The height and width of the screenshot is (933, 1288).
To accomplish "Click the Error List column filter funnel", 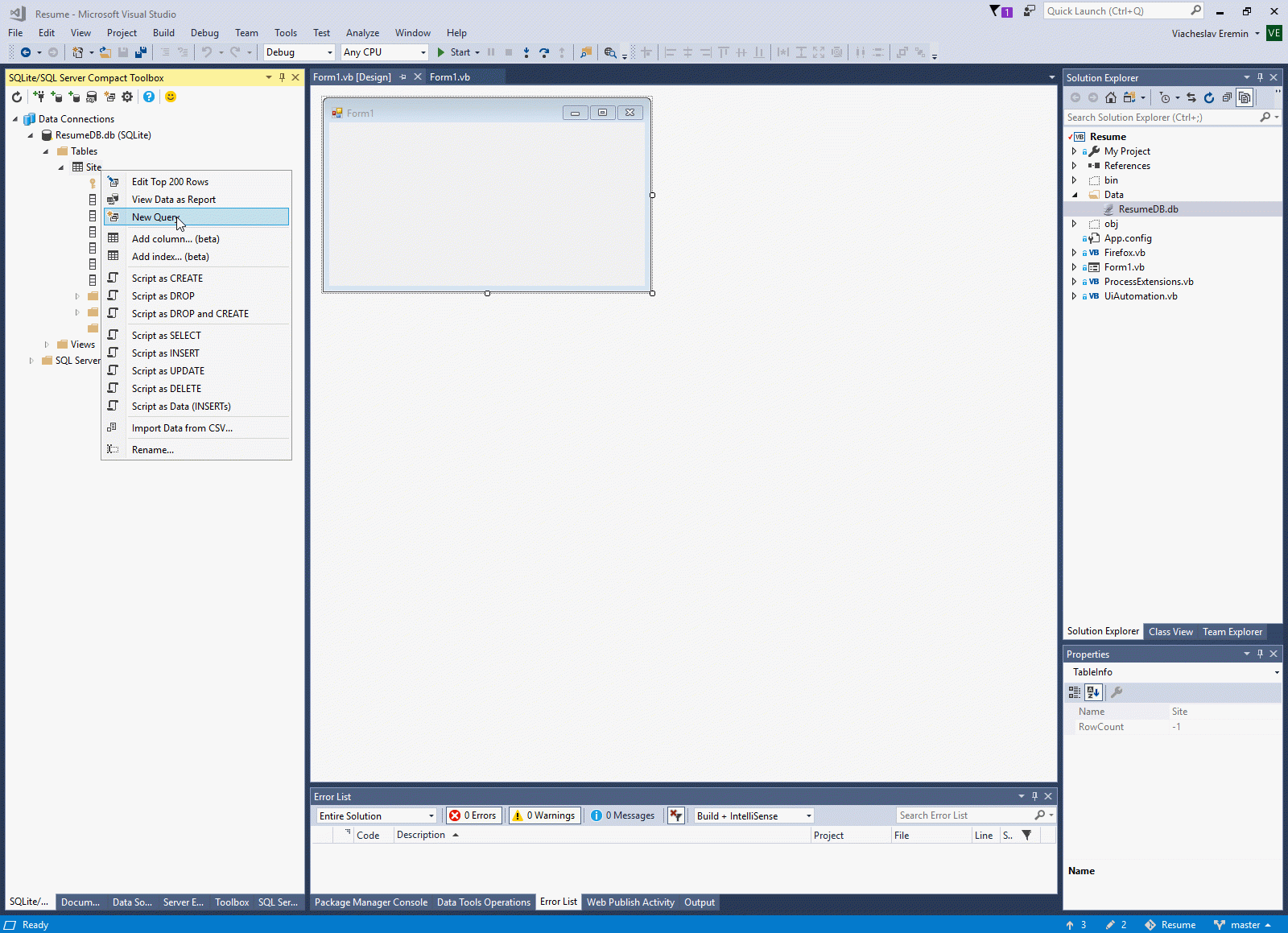I will [x=1026, y=836].
